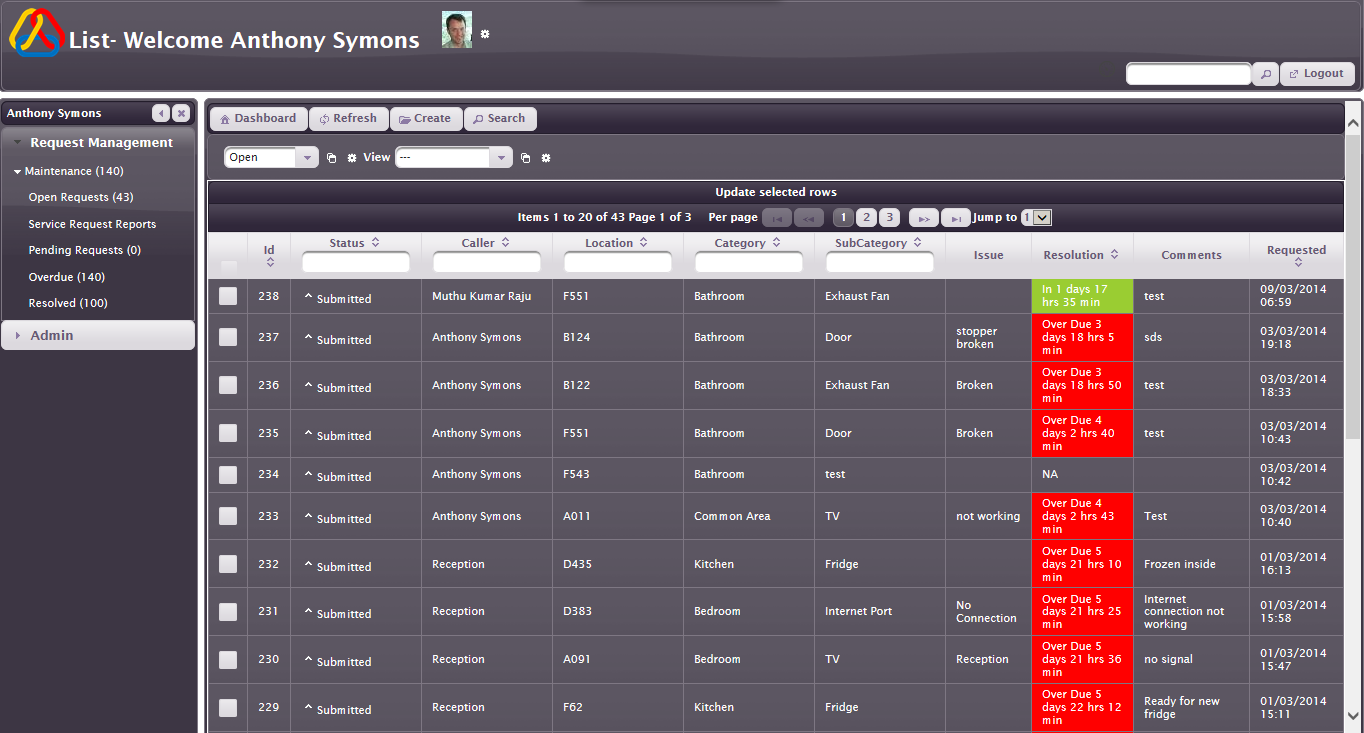Screen dimensions: 1364x733
Task: Click the settings gear next to the View dropdown
Action: (x=546, y=158)
